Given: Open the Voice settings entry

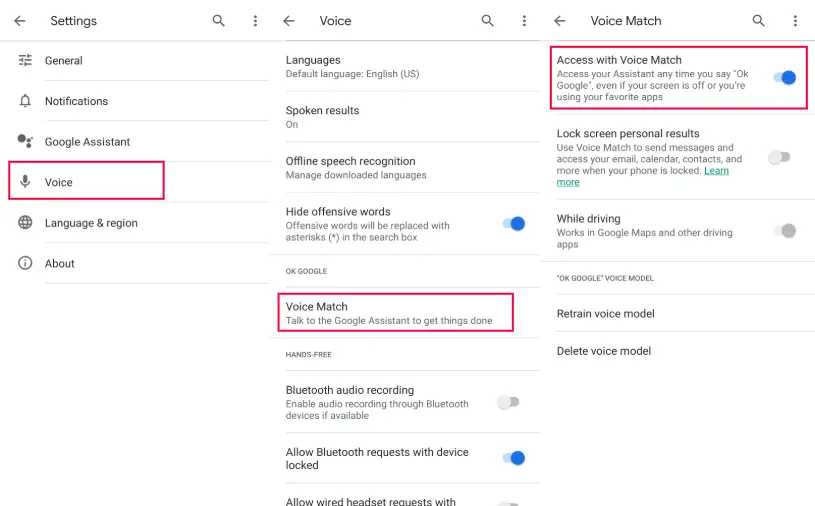Looking at the screenshot, I should (x=86, y=182).
